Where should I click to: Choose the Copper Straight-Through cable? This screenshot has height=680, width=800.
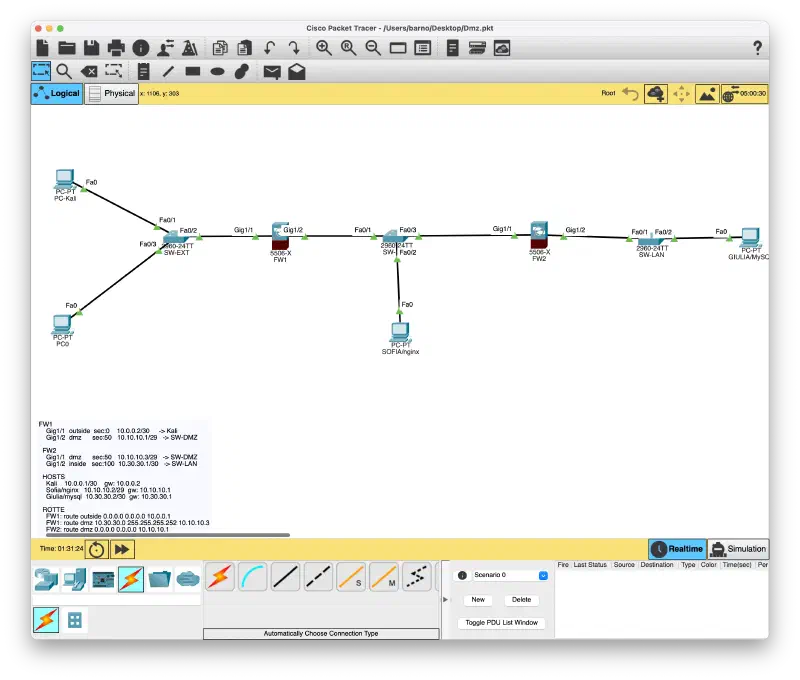click(x=285, y=576)
